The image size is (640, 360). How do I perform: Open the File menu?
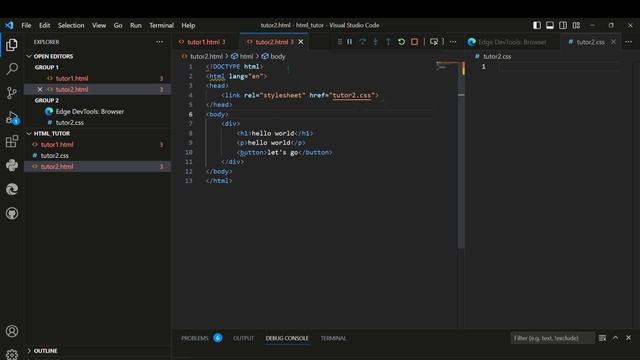tap(26, 25)
